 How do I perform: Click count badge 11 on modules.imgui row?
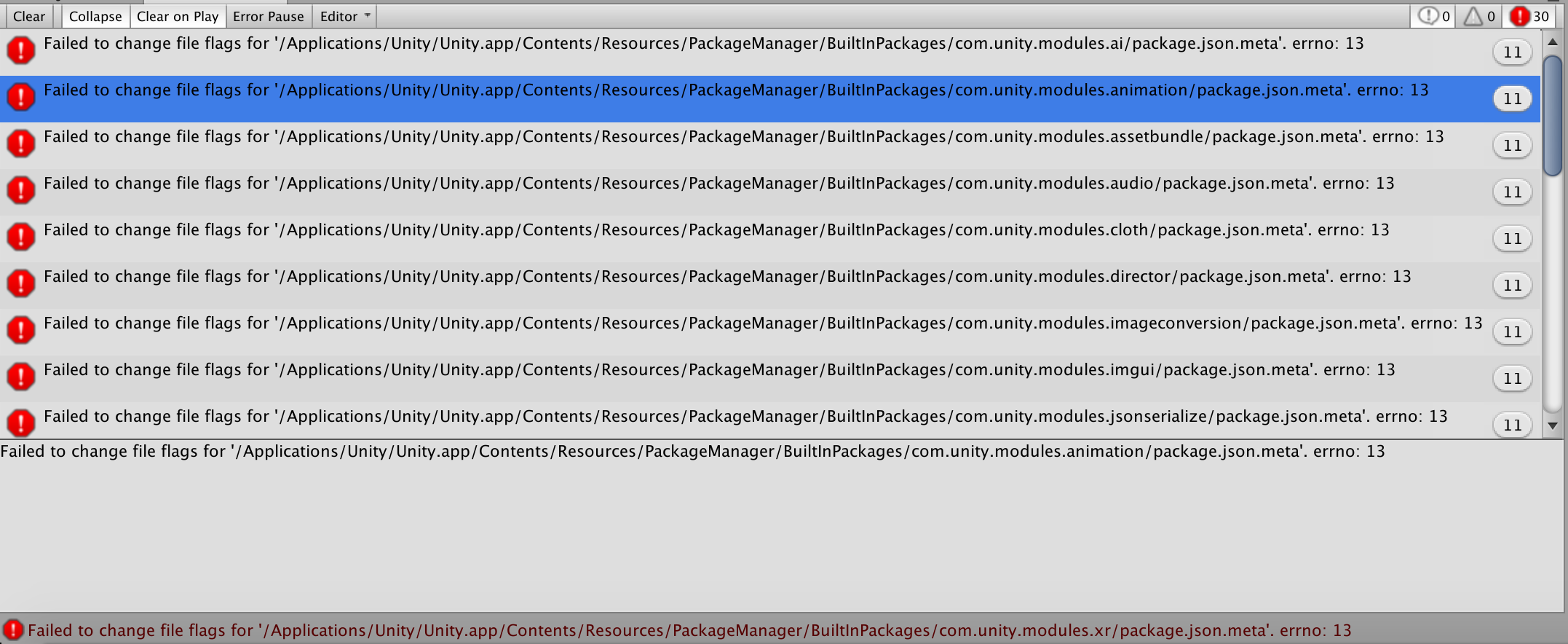1513,379
